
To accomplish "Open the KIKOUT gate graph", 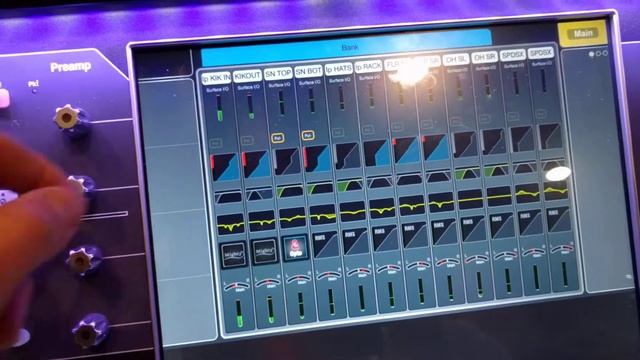I will point(256,164).
